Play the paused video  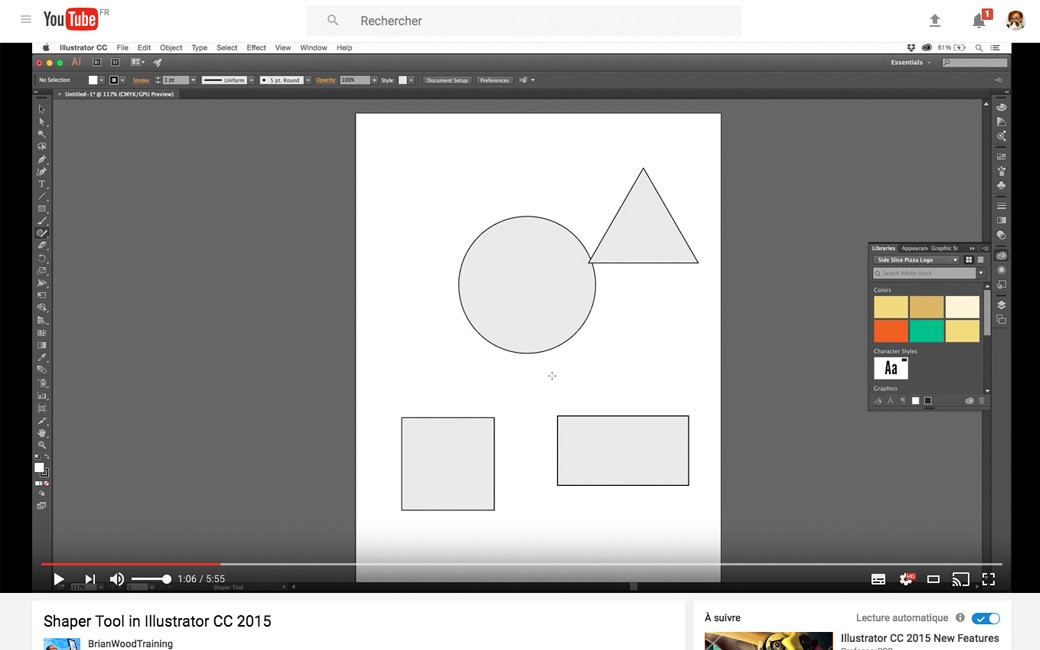(x=58, y=579)
